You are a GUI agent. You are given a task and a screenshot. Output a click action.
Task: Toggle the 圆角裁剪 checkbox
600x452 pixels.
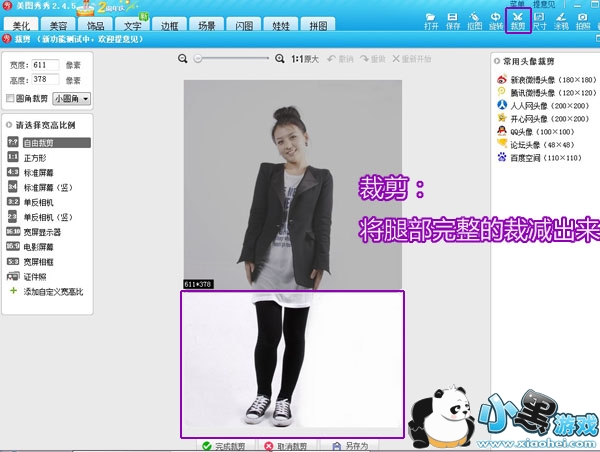pos(11,99)
